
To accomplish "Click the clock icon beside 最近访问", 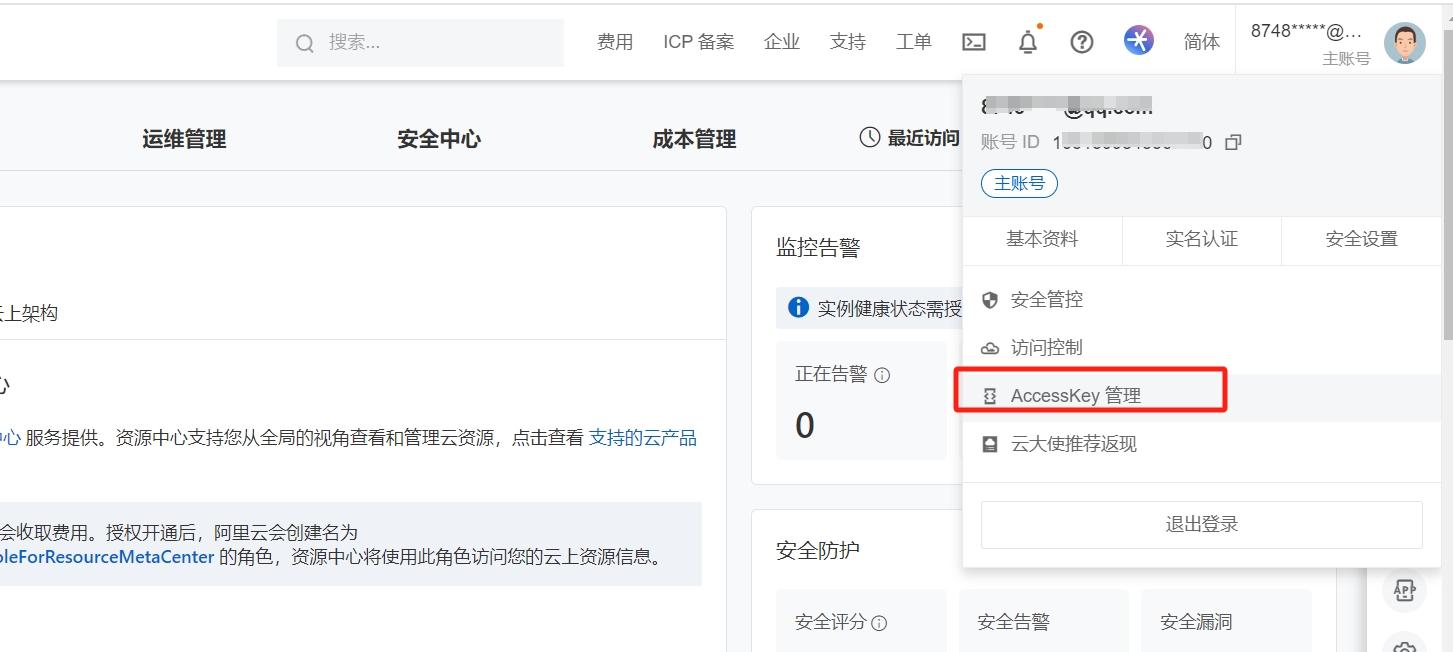I will click(870, 138).
